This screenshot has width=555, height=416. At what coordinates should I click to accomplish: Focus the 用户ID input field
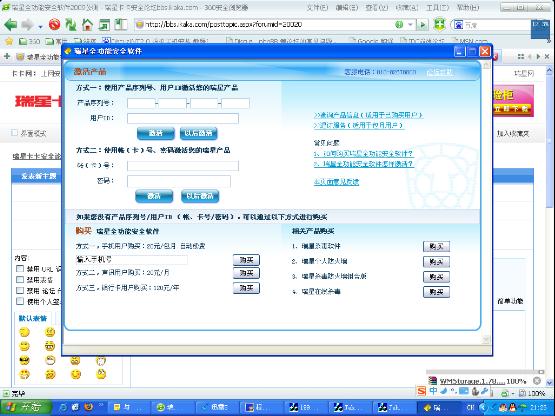click(x=183, y=118)
